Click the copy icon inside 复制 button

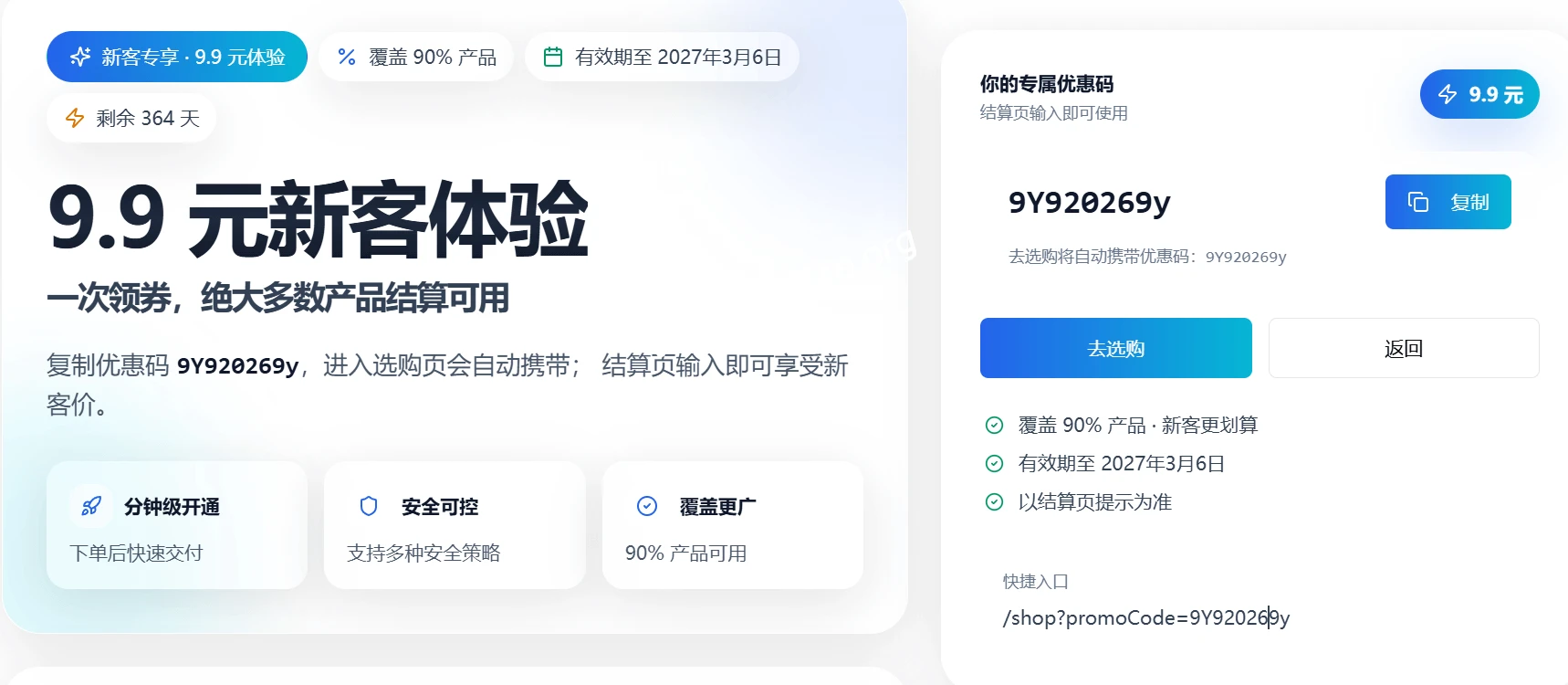click(1418, 202)
